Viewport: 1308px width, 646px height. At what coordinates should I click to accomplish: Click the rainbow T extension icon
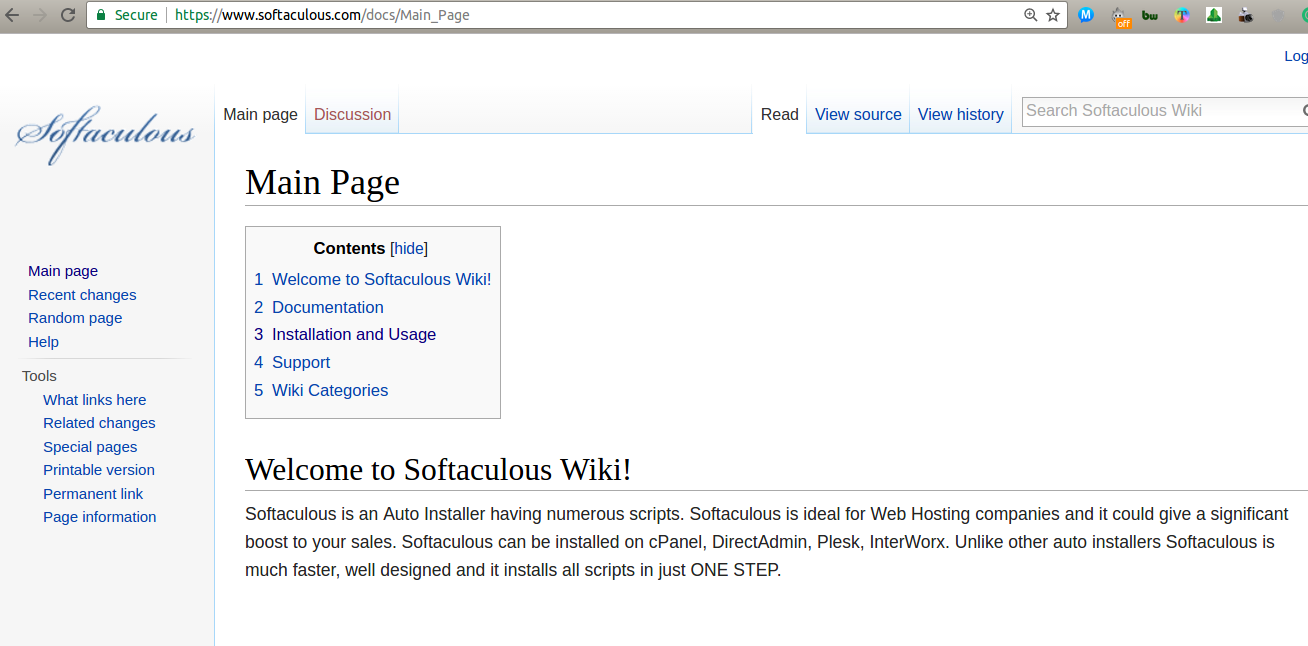pyautogui.click(x=1182, y=15)
